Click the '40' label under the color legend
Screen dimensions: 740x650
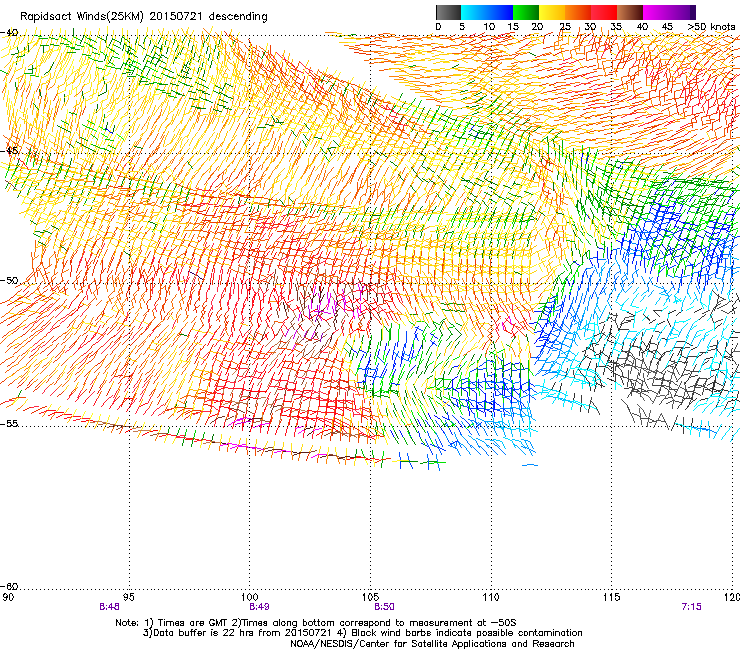click(x=642, y=26)
